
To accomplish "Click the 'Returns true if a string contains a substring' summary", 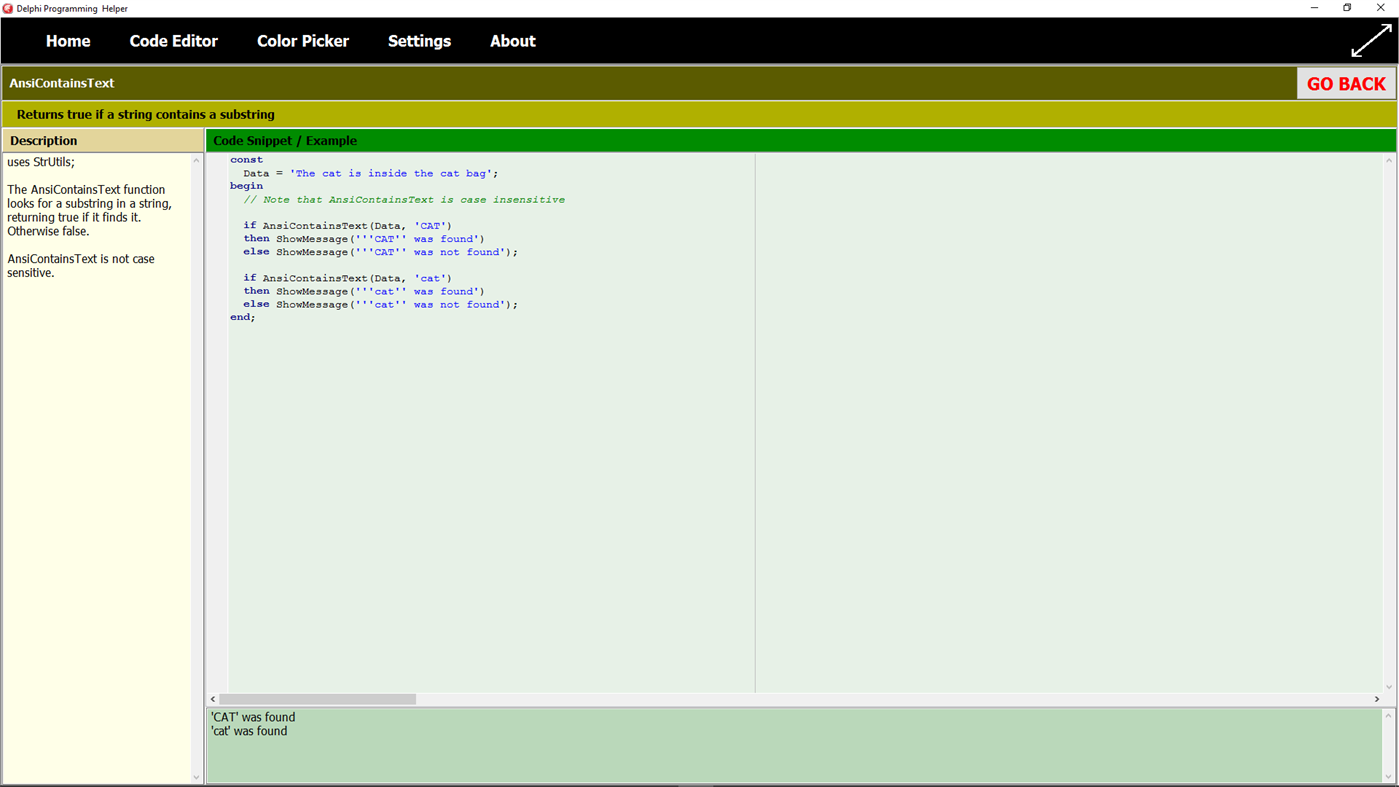I will pyautogui.click(x=146, y=114).
